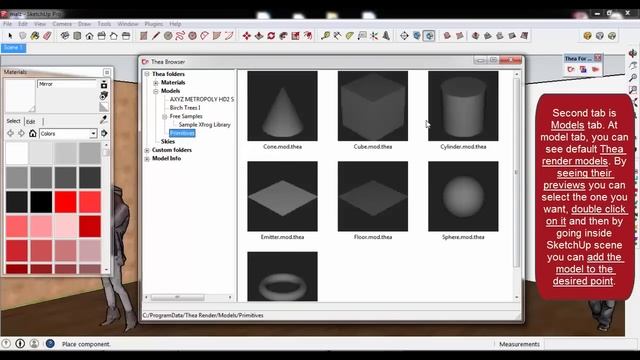Pick the Protractor tool

(x=350, y=36)
